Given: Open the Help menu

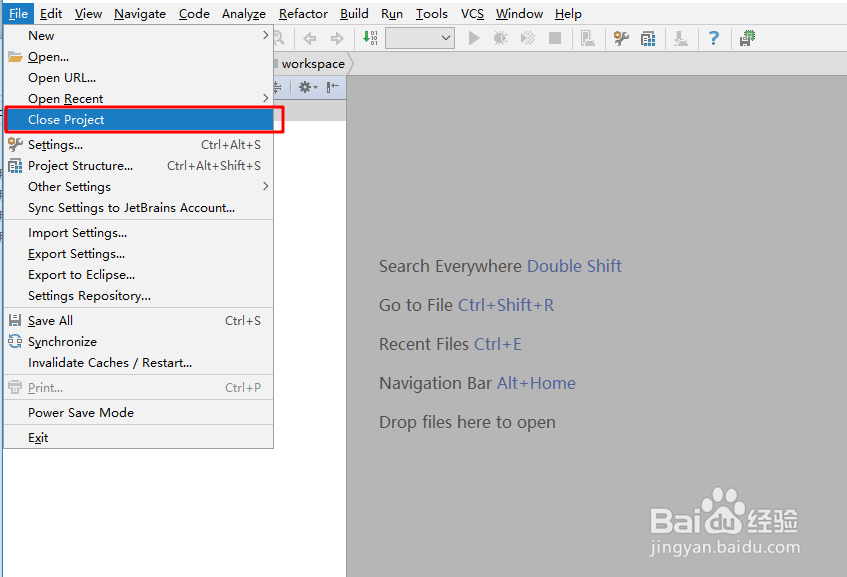Looking at the screenshot, I should pyautogui.click(x=568, y=14).
